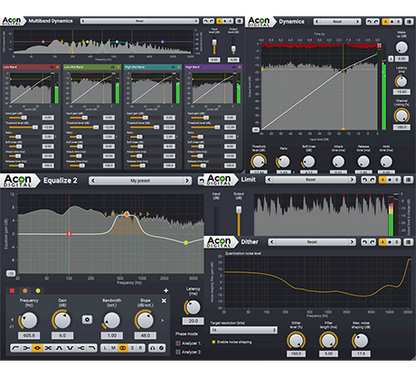Image resolution: width=416 pixels, height=376 pixels.
Task: Open the menu icon in the Dynamics header
Action: [409, 22]
